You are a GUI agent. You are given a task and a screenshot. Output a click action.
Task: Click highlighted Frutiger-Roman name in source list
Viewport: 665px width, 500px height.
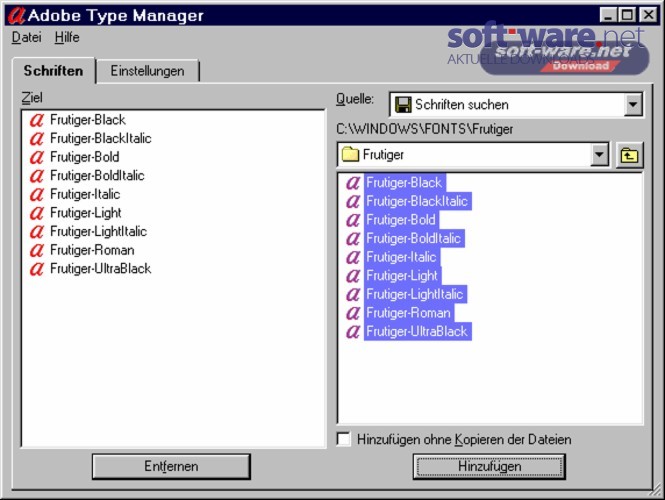pyautogui.click(x=409, y=313)
